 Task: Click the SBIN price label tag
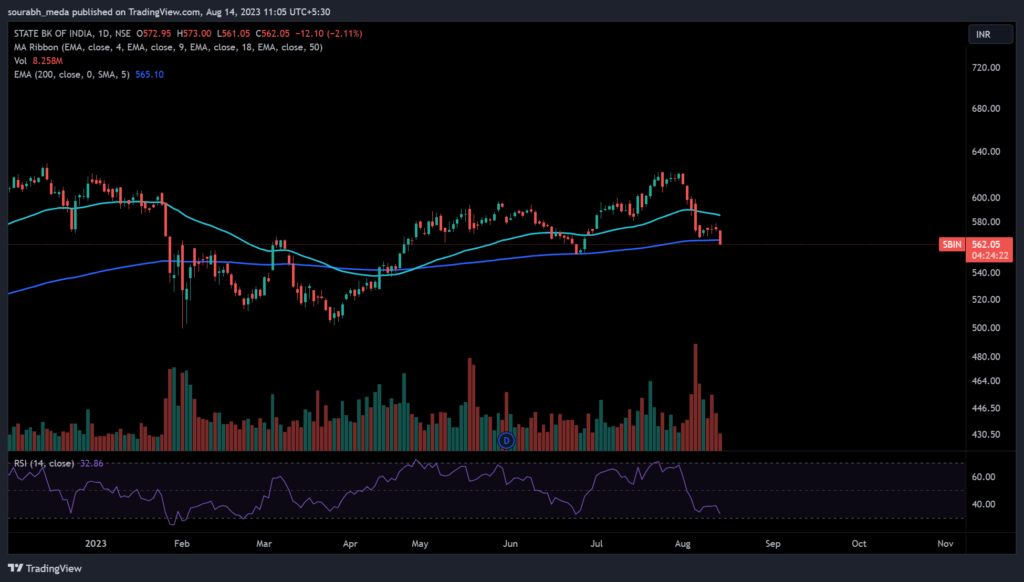[x=952, y=244]
